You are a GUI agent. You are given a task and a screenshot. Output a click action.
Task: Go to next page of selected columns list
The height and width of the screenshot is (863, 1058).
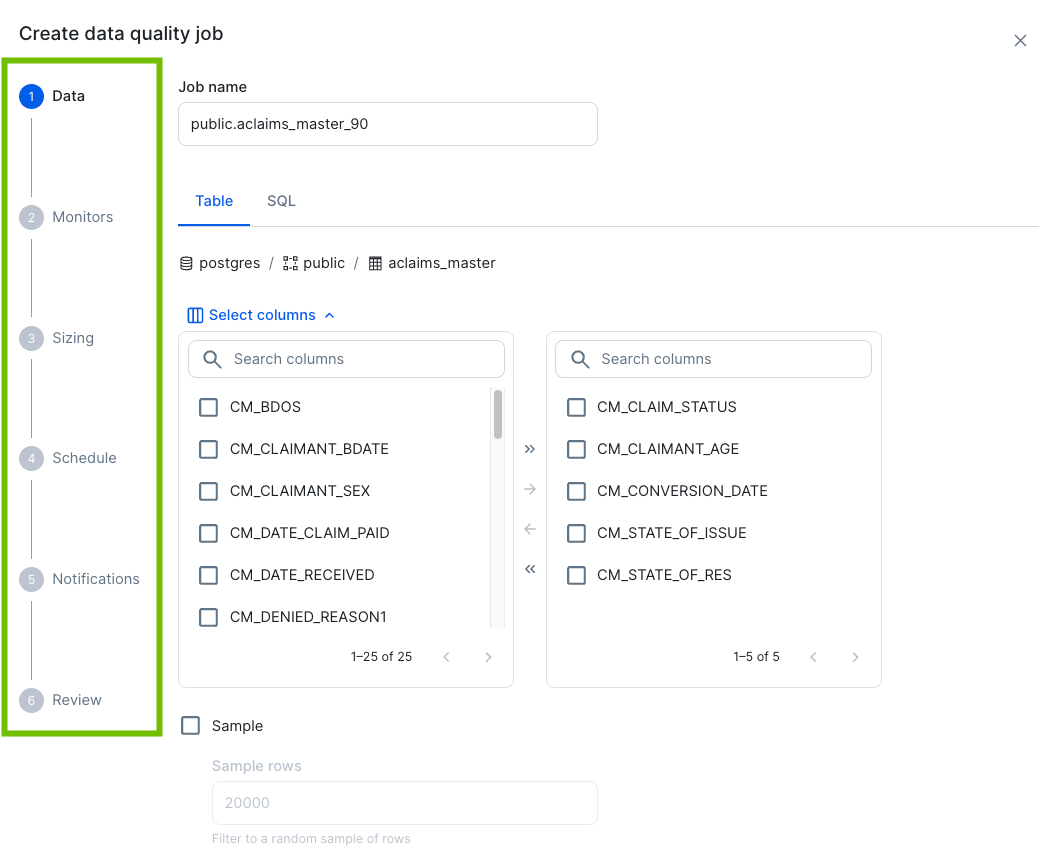pyautogui.click(x=855, y=657)
